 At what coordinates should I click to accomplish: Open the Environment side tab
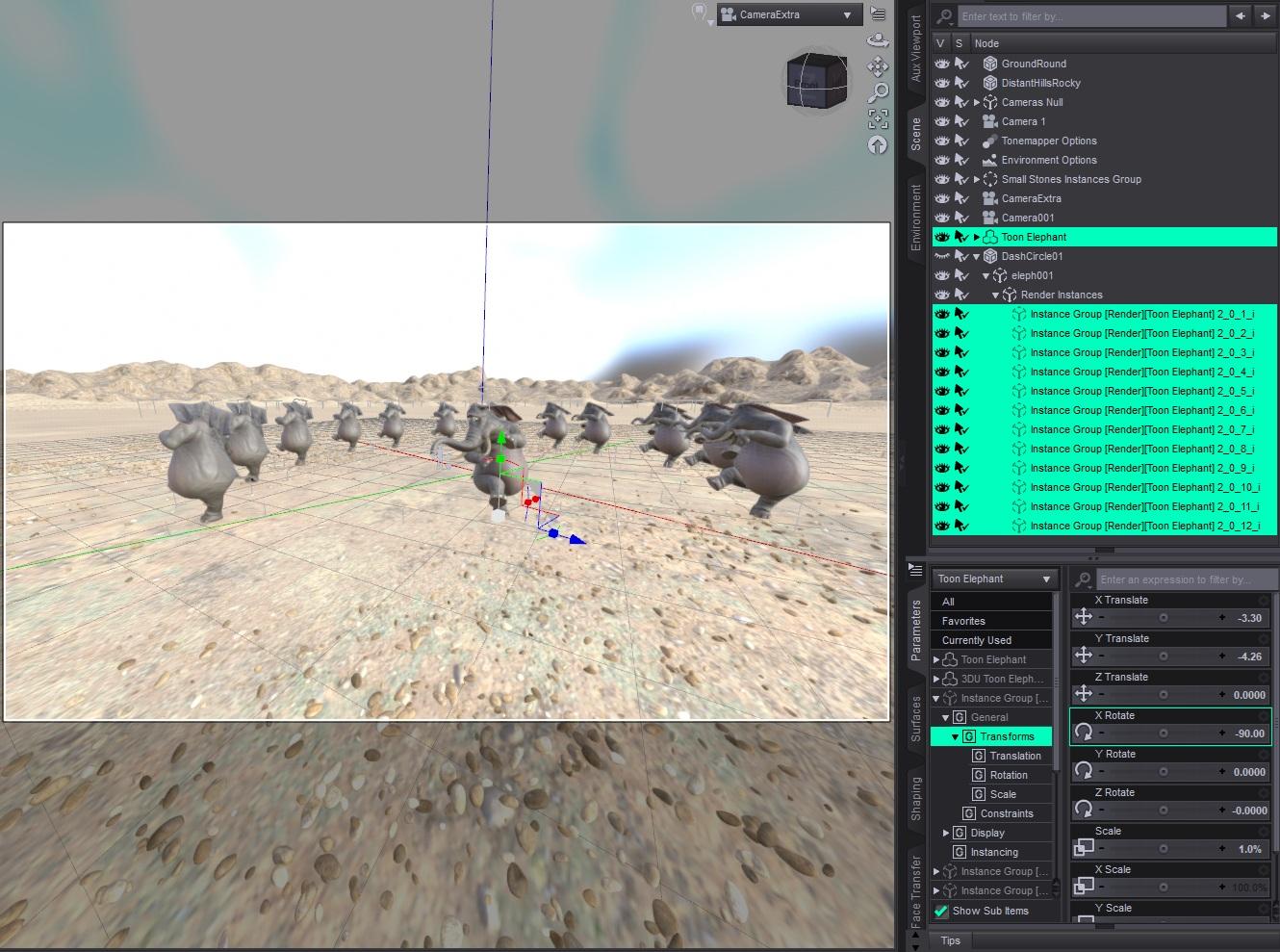(x=915, y=218)
